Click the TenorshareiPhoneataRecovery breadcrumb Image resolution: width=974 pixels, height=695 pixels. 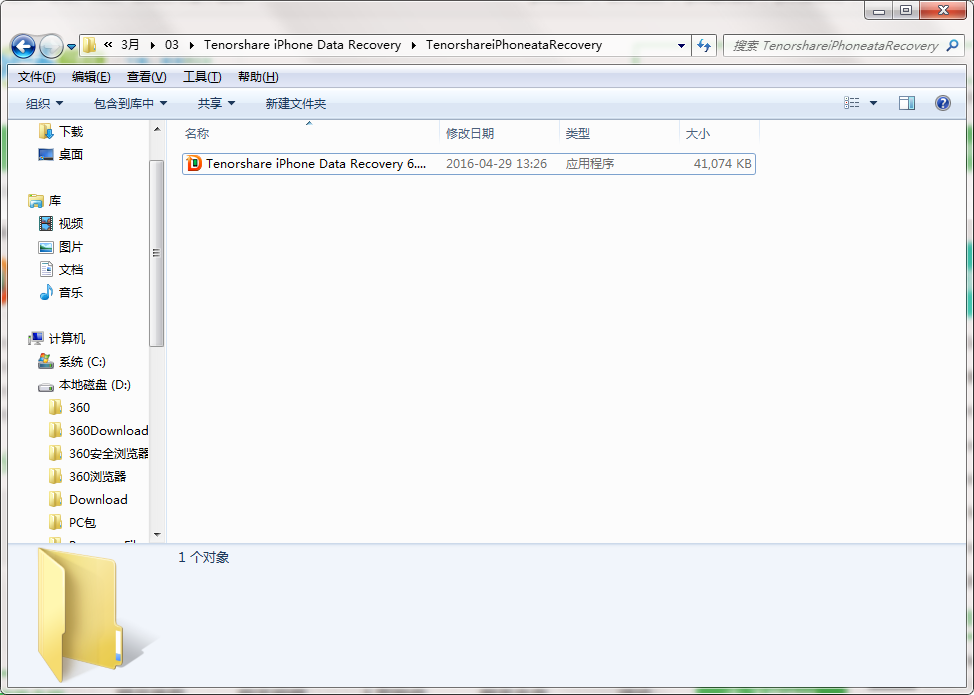514,45
